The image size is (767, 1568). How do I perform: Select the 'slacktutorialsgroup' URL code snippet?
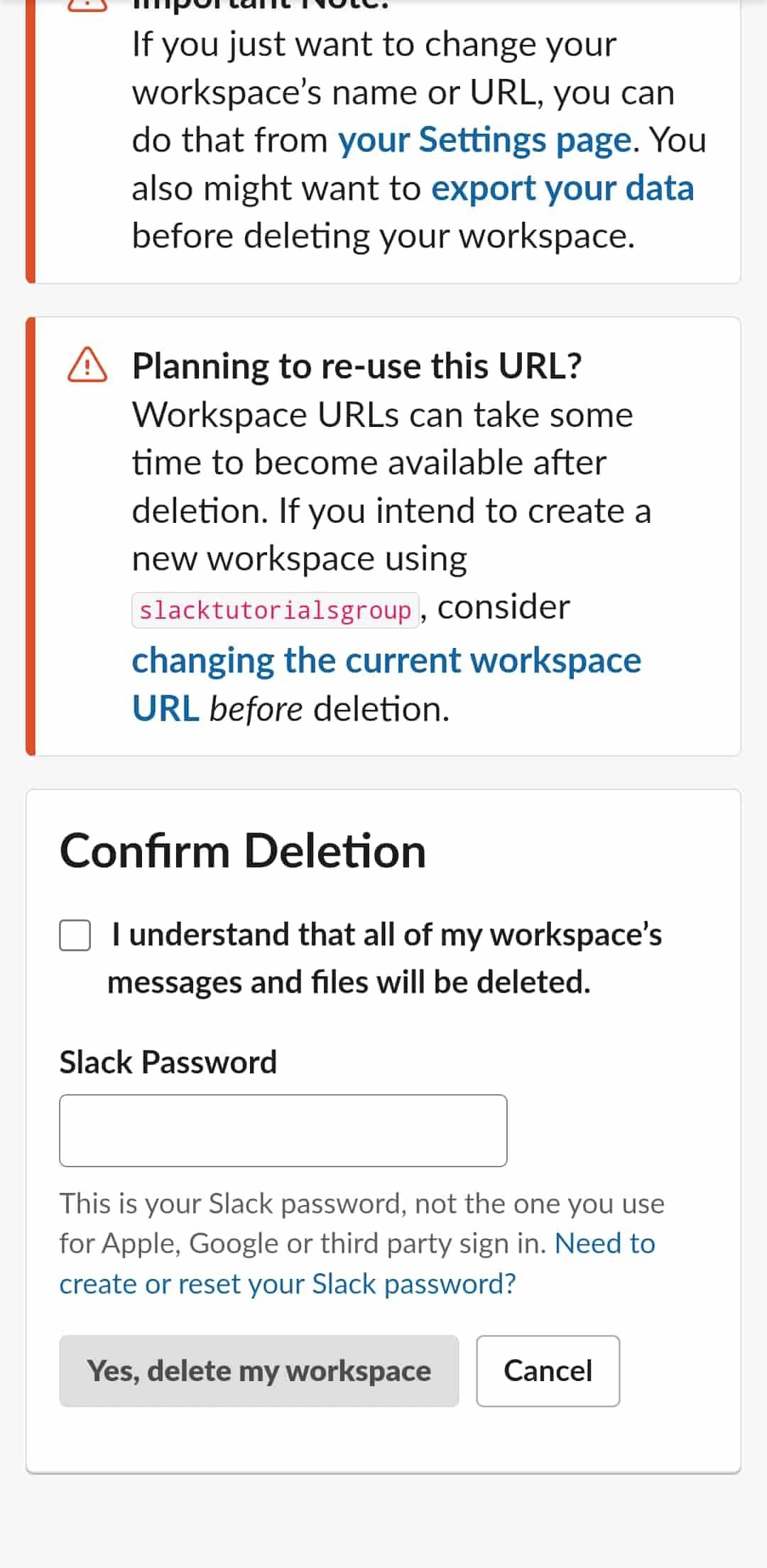tap(276, 610)
